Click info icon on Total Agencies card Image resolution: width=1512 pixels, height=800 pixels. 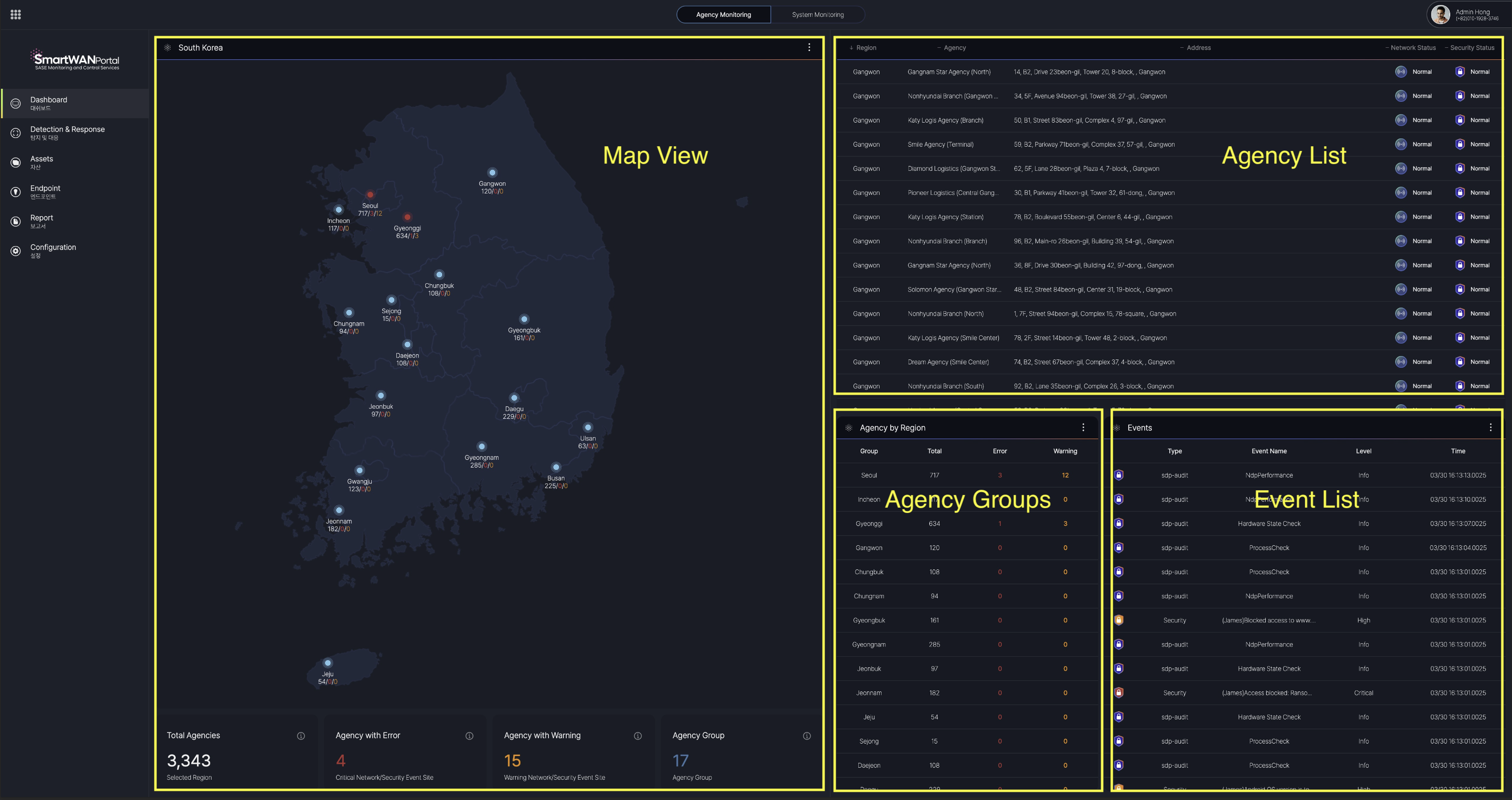click(301, 735)
